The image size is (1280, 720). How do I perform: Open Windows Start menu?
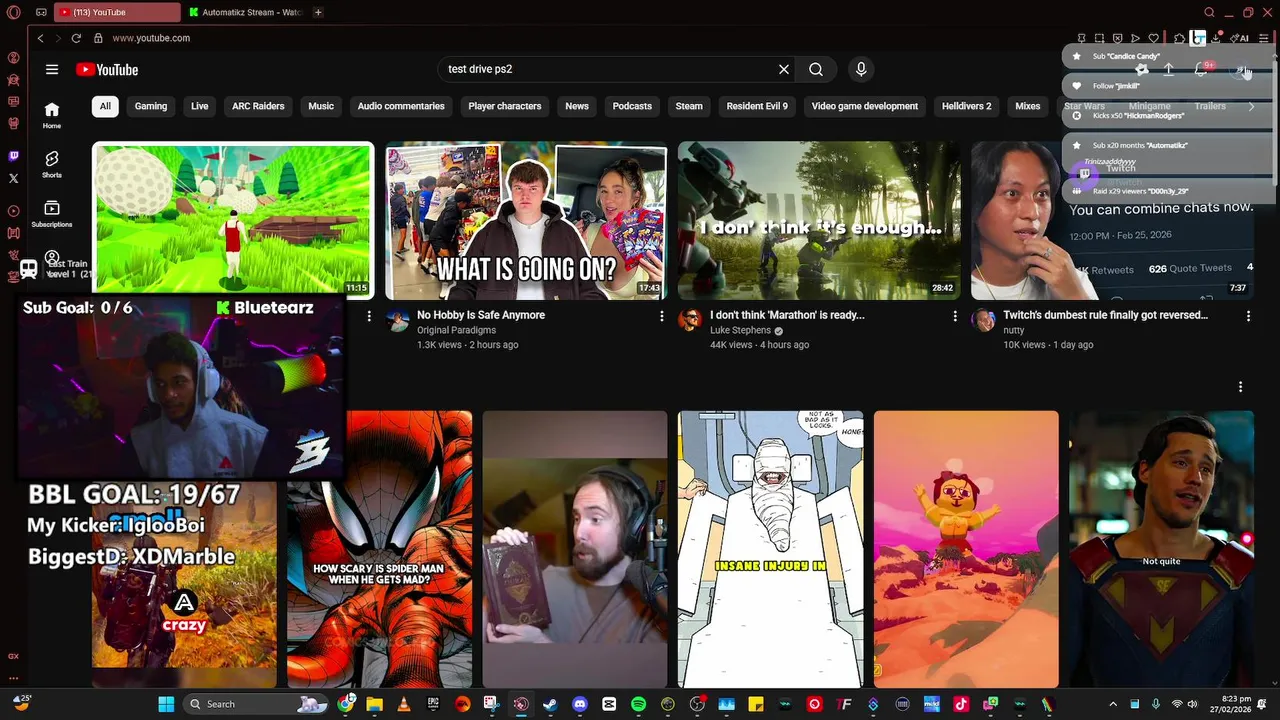(166, 704)
